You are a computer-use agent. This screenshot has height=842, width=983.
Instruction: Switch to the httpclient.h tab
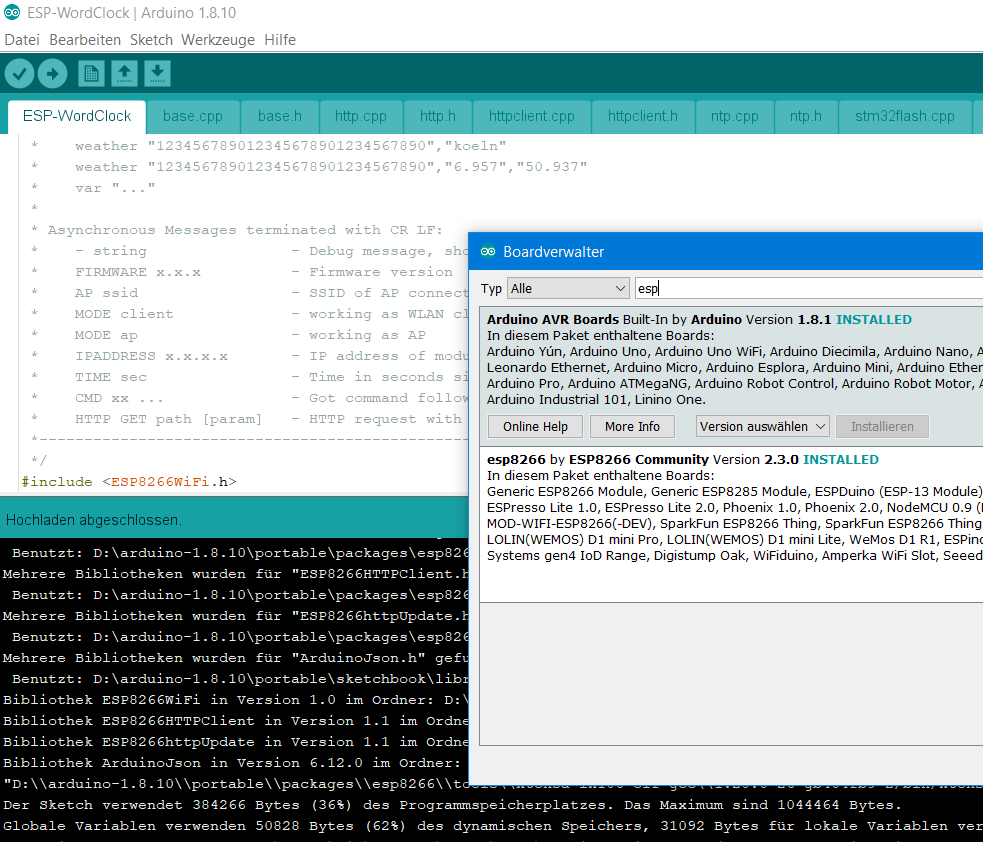(x=643, y=117)
